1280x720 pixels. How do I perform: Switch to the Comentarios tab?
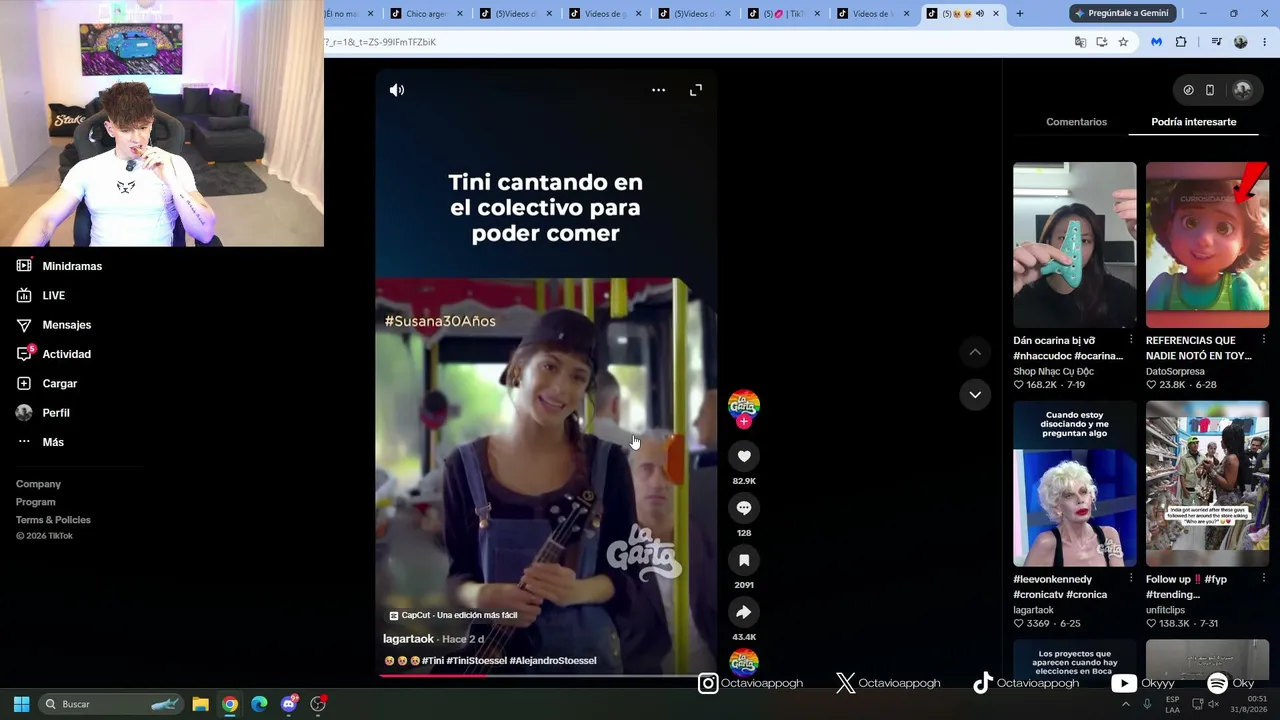point(1076,122)
